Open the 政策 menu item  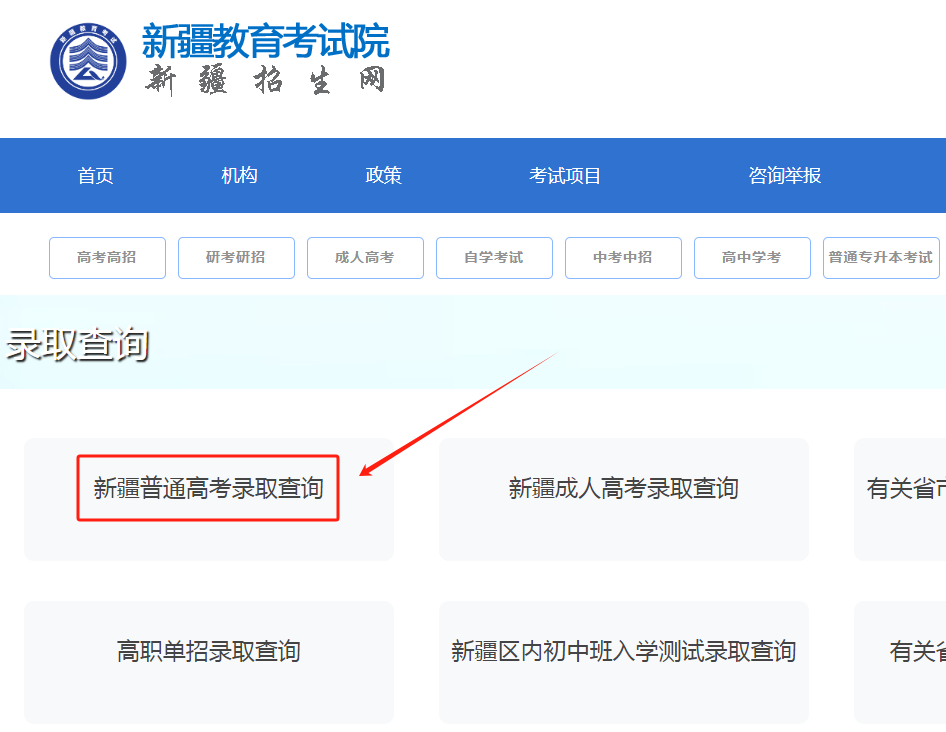pyautogui.click(x=383, y=176)
